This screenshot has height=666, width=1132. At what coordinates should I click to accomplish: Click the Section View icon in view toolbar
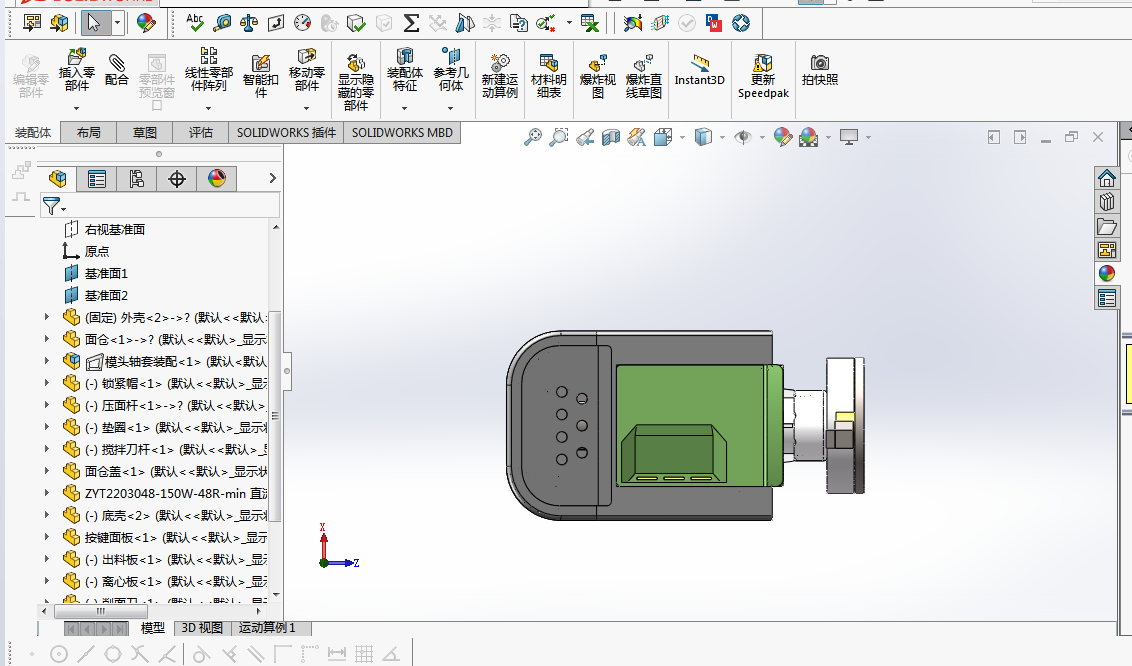(x=611, y=136)
